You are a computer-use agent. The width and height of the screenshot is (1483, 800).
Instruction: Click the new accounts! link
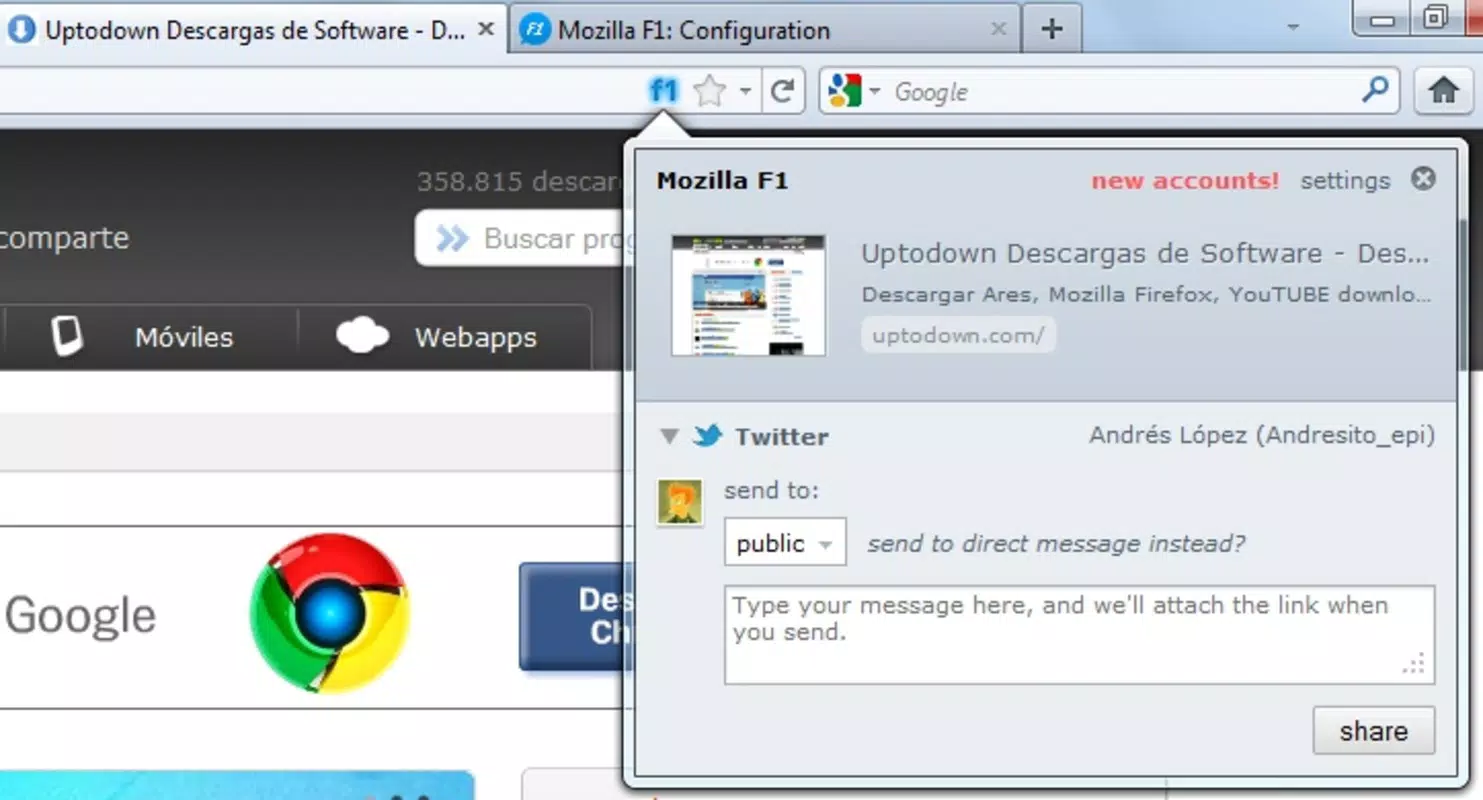coord(1185,181)
